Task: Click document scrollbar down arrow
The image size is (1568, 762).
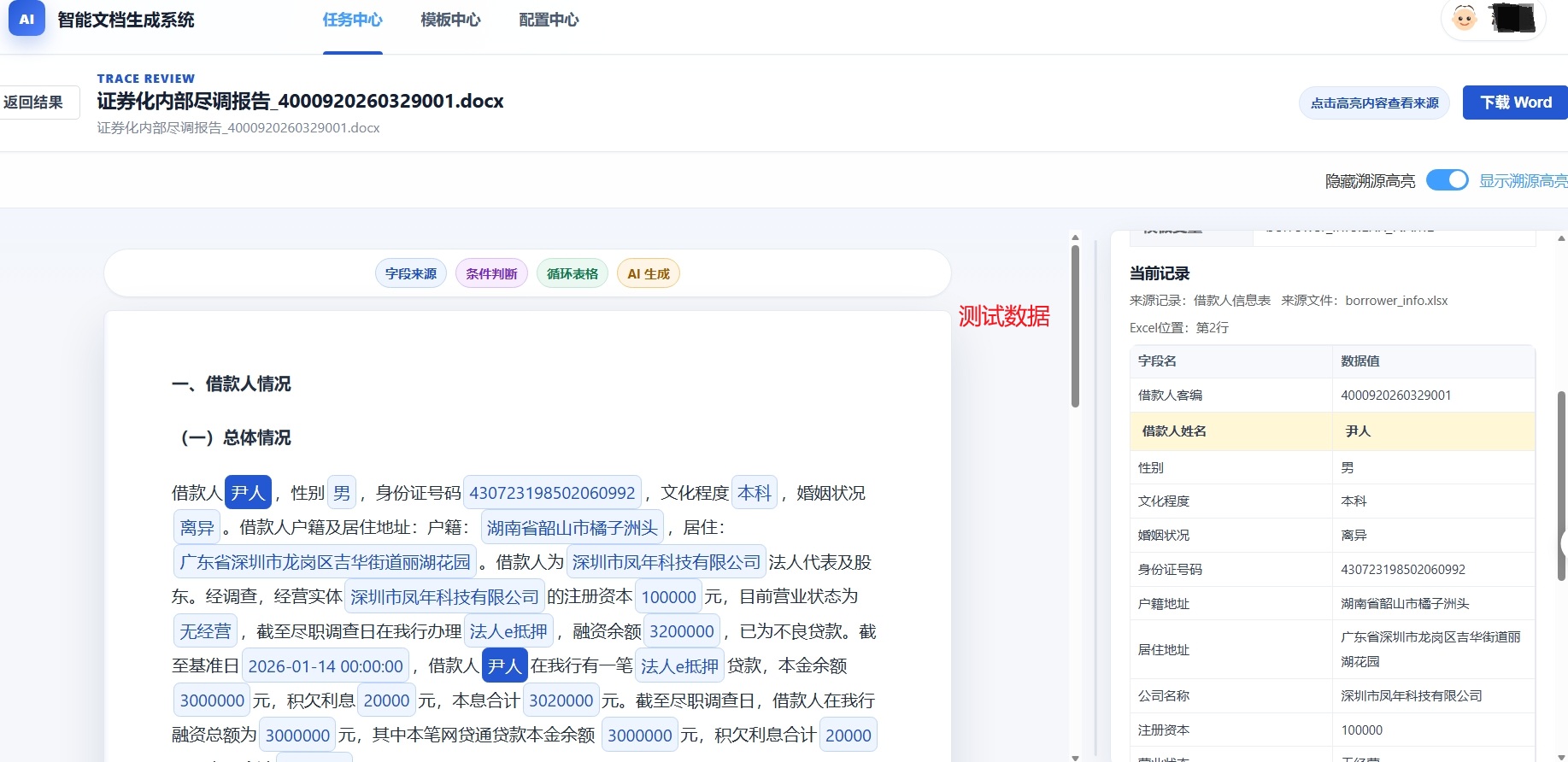Action: (x=1075, y=757)
